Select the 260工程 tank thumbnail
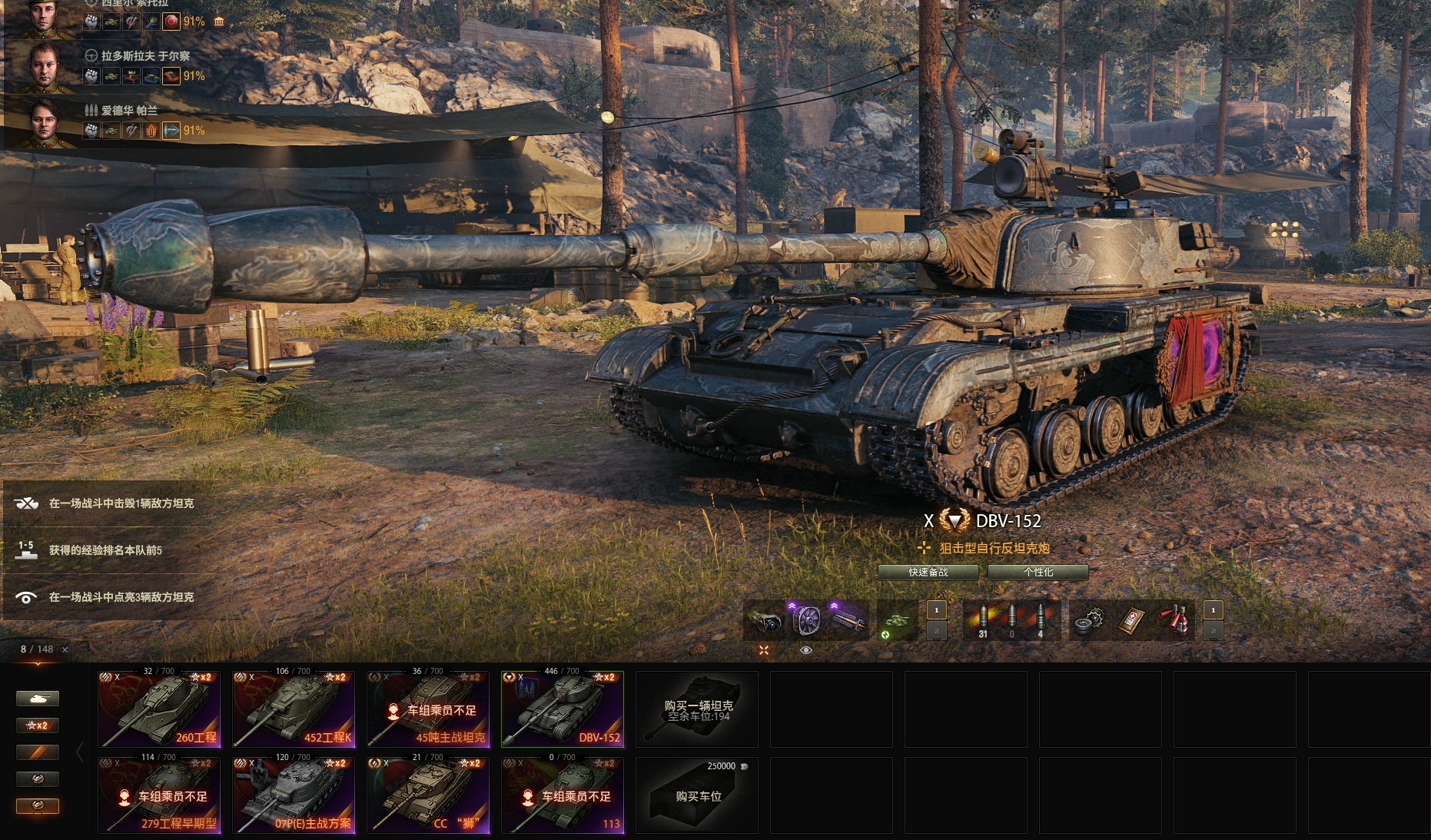 [x=159, y=709]
